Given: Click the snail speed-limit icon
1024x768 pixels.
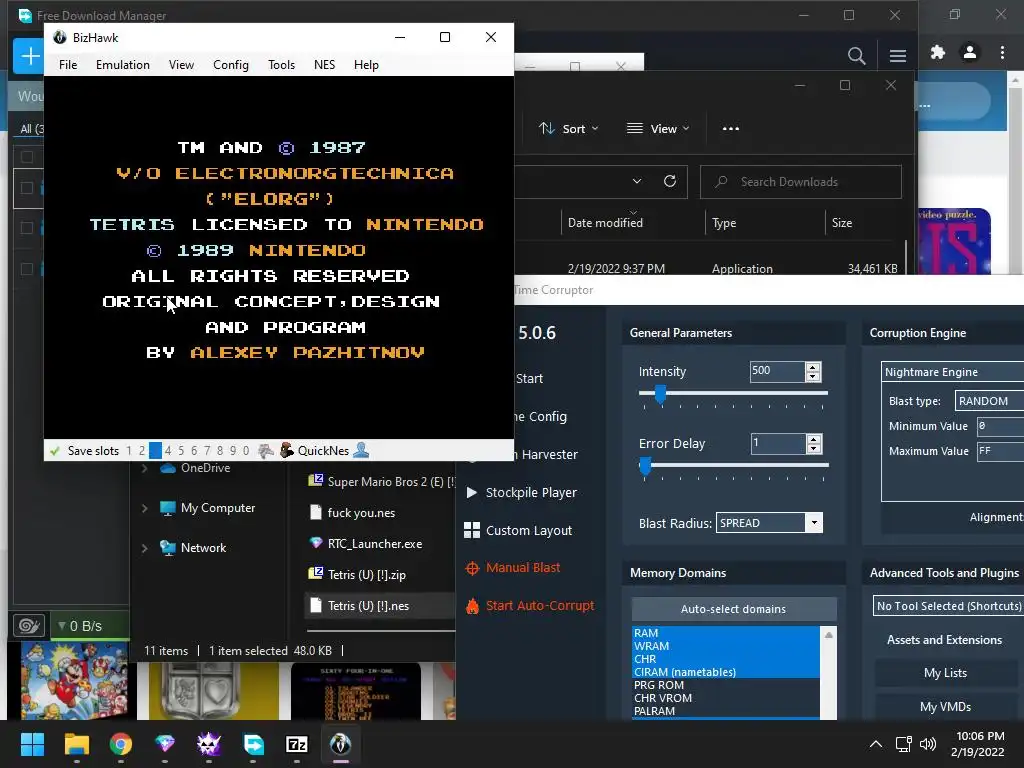Looking at the screenshot, I should pyautogui.click(x=29, y=626).
